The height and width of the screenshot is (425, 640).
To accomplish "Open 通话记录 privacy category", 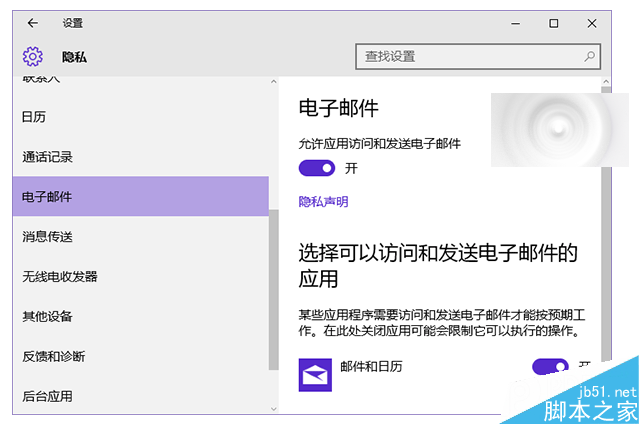I will (48, 157).
